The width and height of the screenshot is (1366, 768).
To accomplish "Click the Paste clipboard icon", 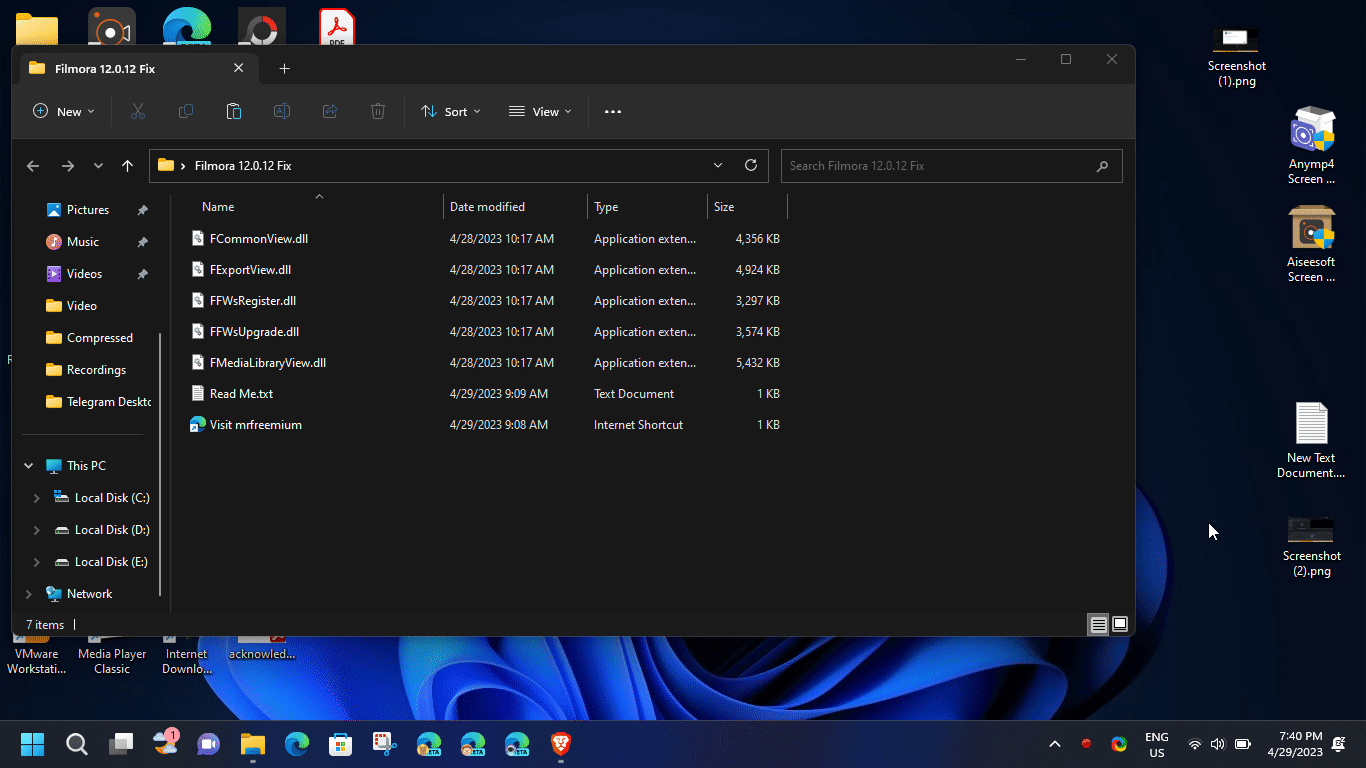I will tap(234, 111).
